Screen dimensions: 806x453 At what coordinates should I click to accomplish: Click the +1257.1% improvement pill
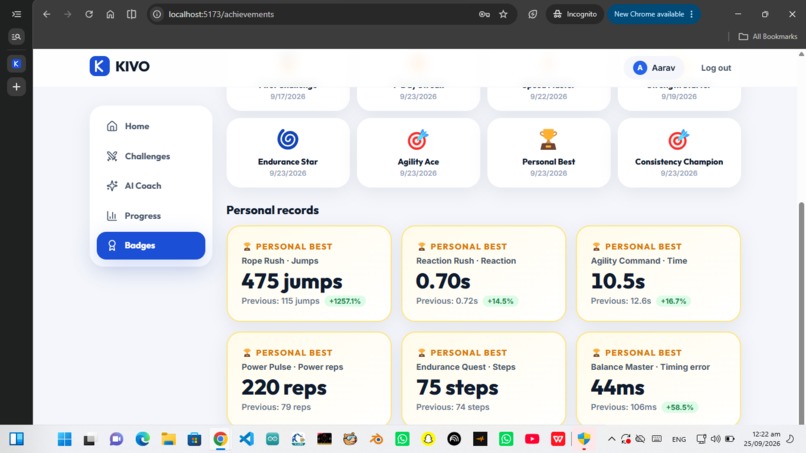pyautogui.click(x=344, y=301)
